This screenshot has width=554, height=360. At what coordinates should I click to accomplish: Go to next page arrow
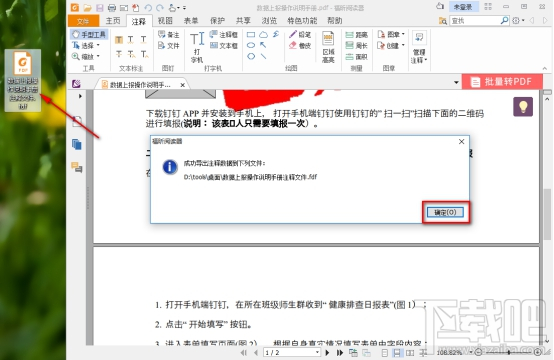point(327,353)
